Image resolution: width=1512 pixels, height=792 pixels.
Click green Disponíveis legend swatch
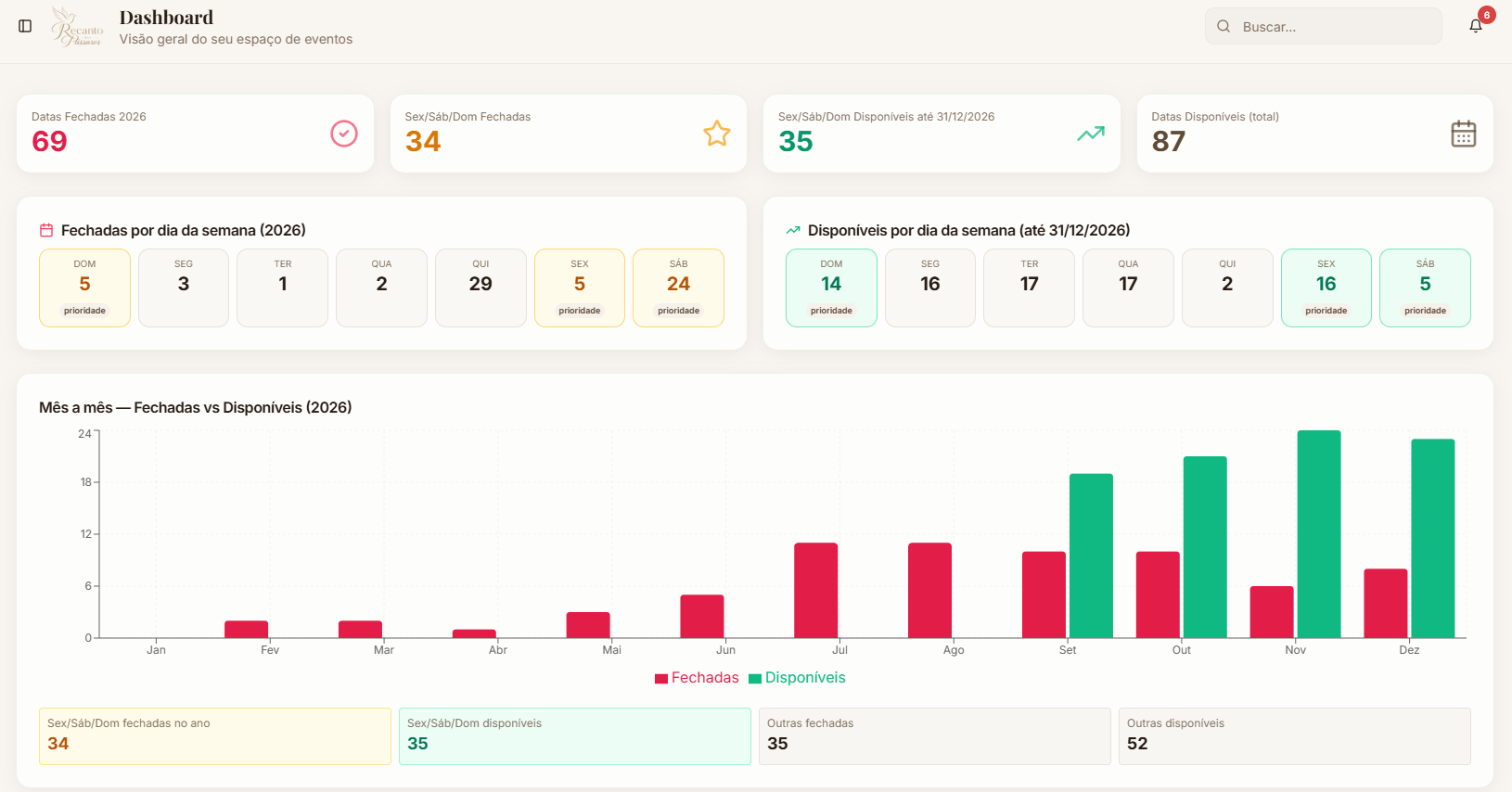click(755, 679)
